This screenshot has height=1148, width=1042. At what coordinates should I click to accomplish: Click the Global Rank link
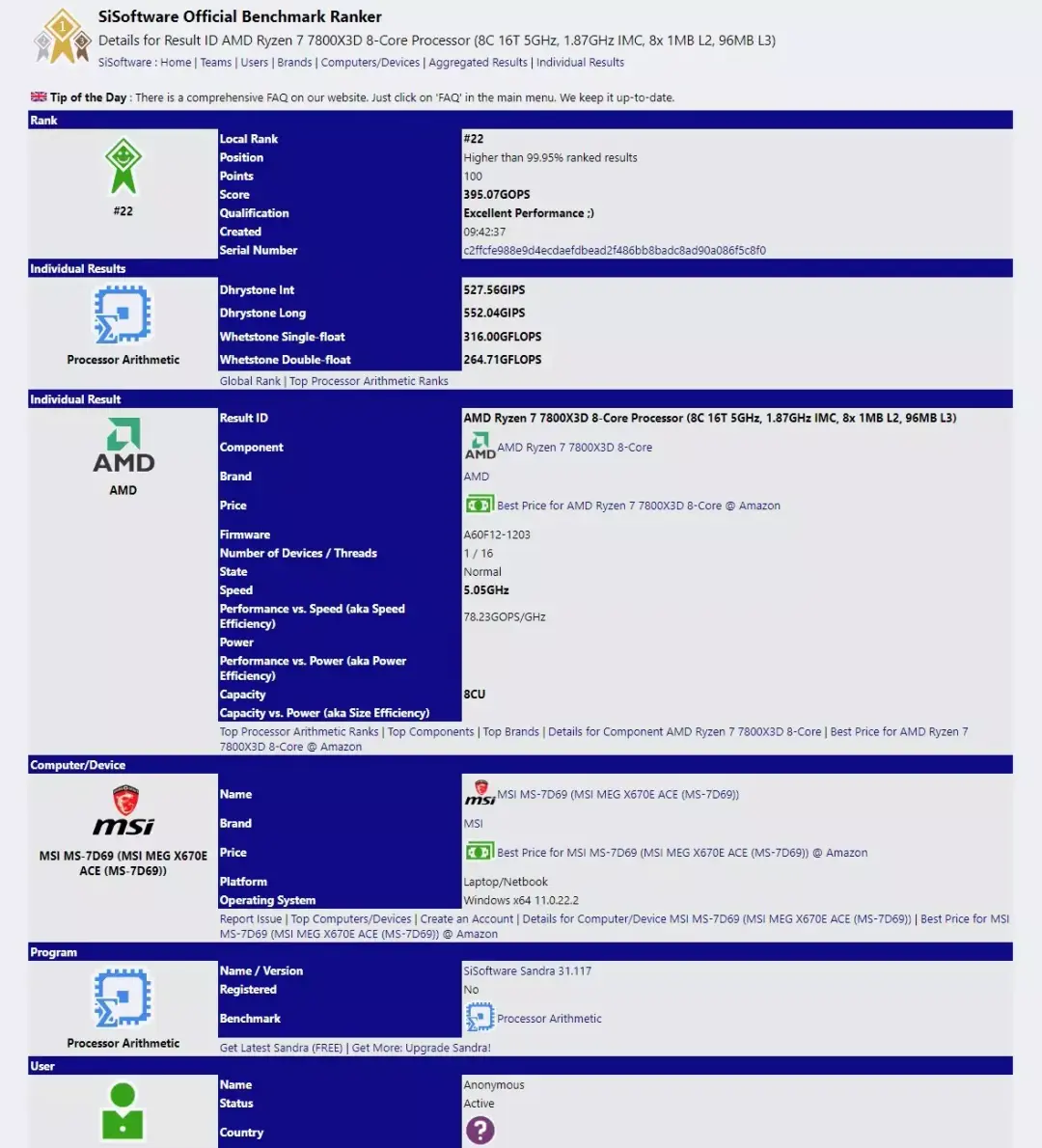coord(250,381)
